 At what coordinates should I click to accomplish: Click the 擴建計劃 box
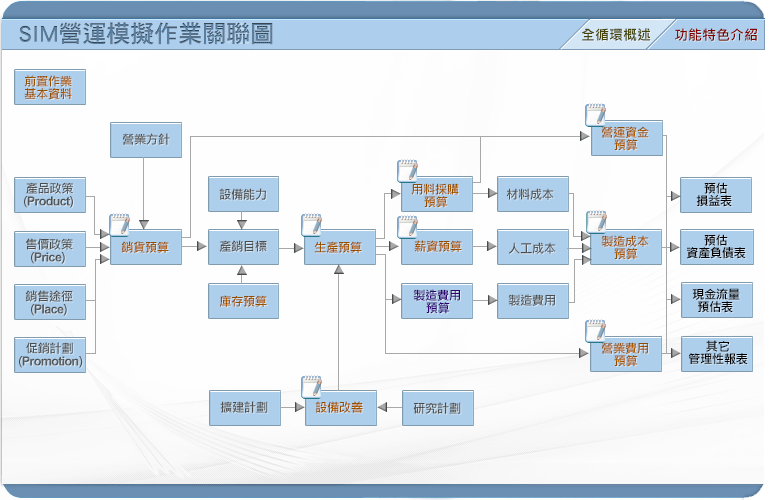245,408
